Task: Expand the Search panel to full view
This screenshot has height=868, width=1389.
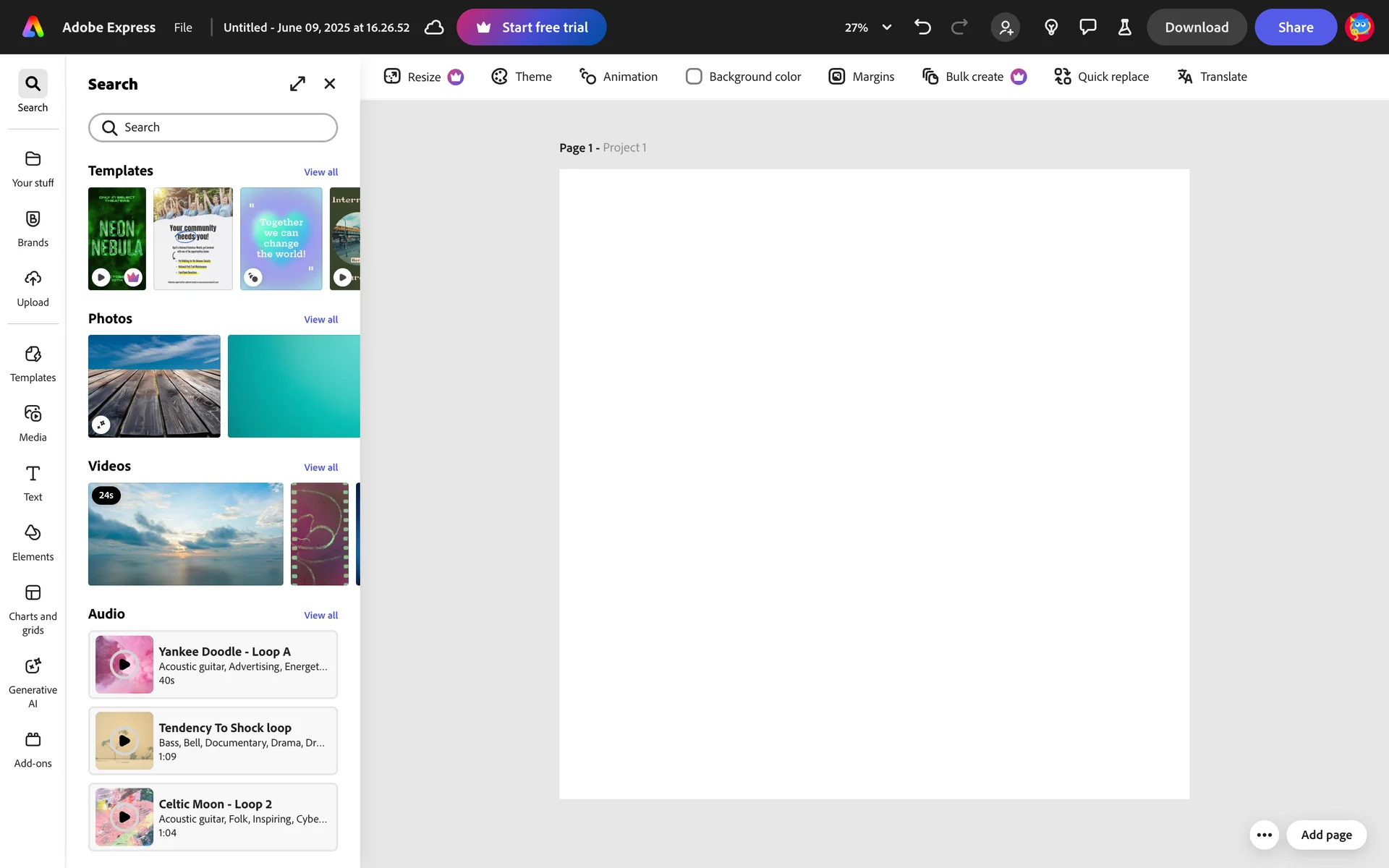Action: click(297, 84)
